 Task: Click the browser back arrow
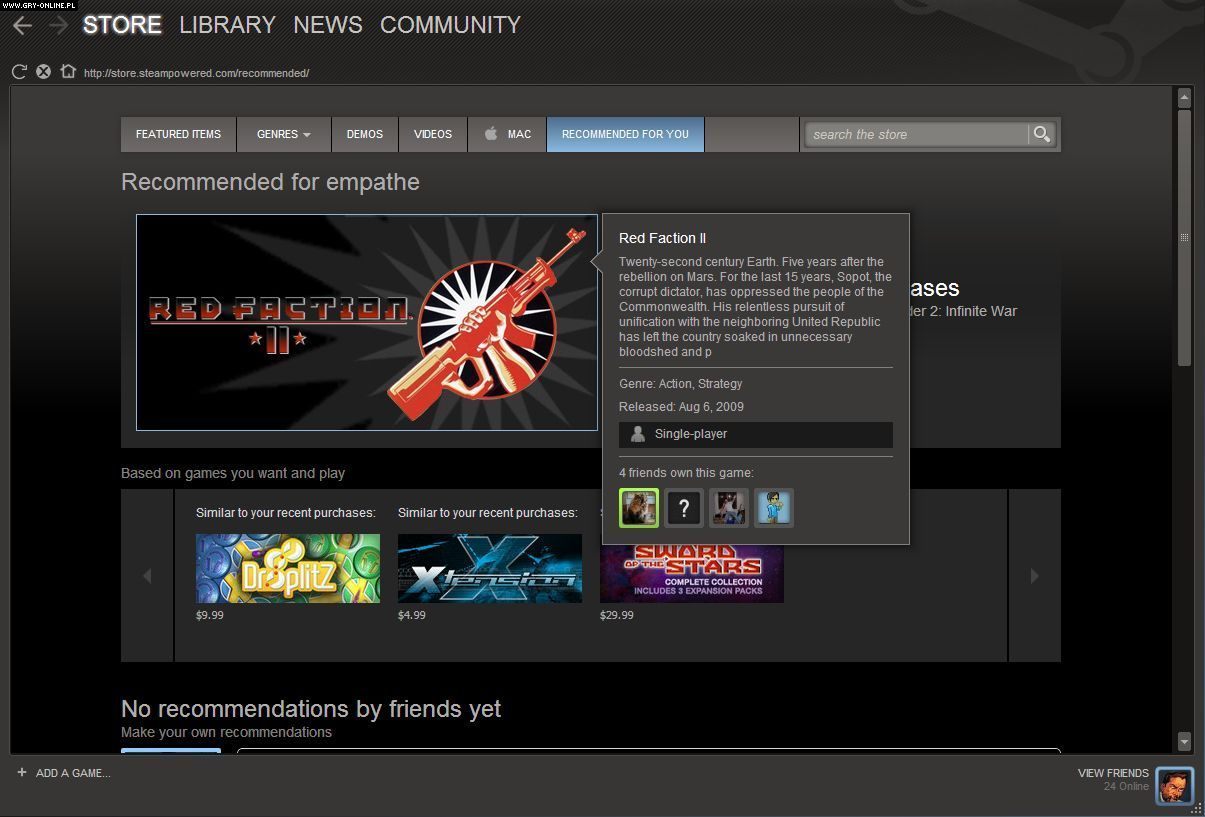coord(22,26)
